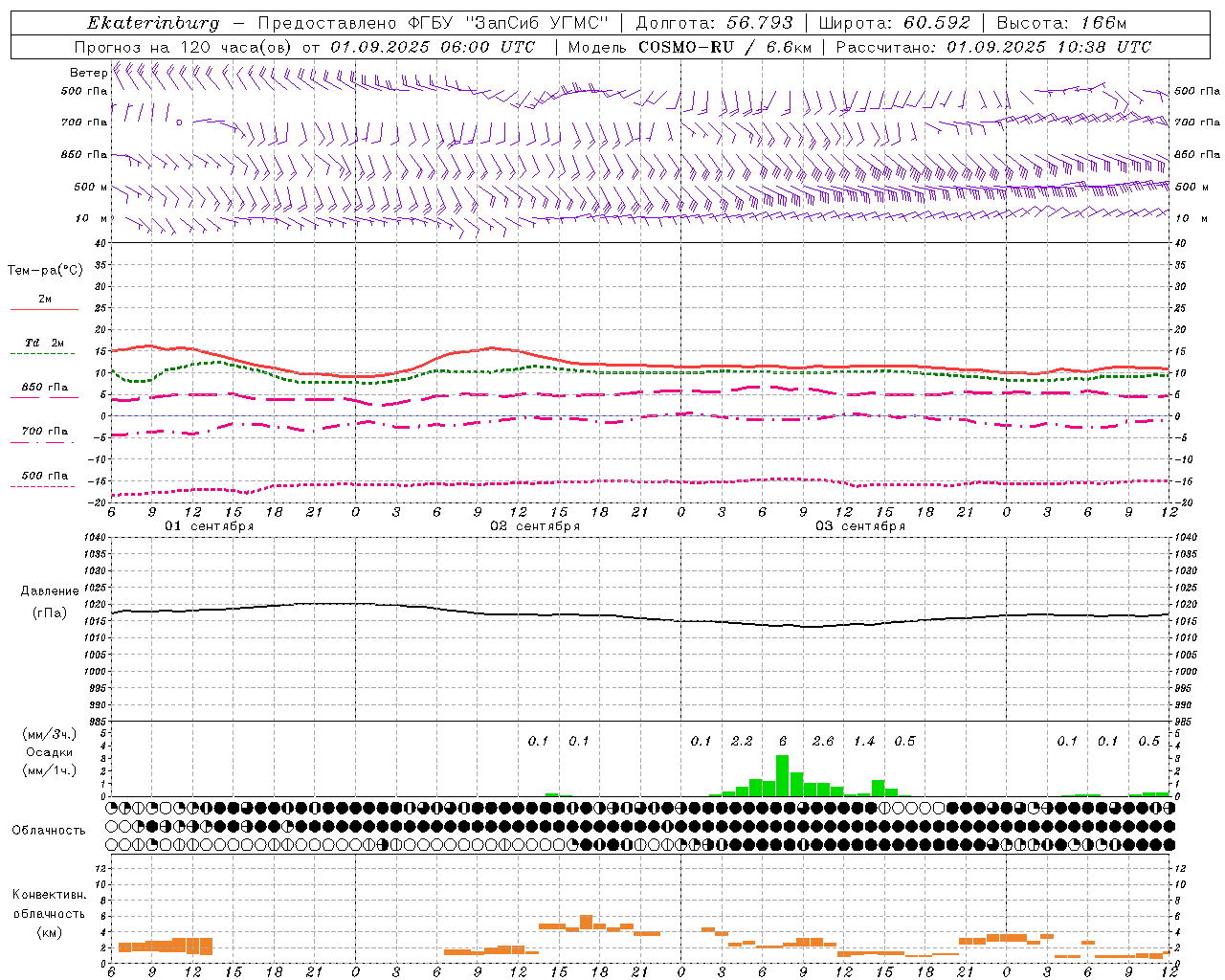Viewport: 1225px width, 980px height.
Task: Click the 'Давление' pressure panel label
Action: pos(50,591)
